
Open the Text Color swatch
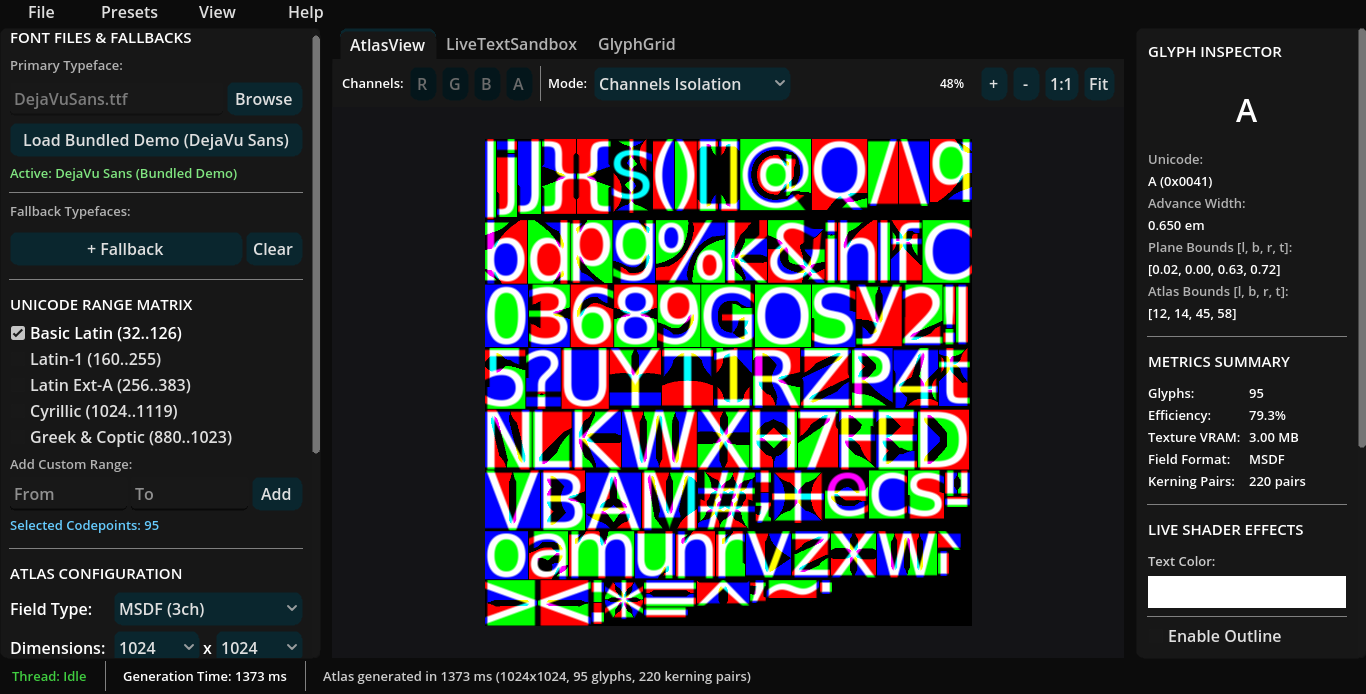coord(1246,592)
